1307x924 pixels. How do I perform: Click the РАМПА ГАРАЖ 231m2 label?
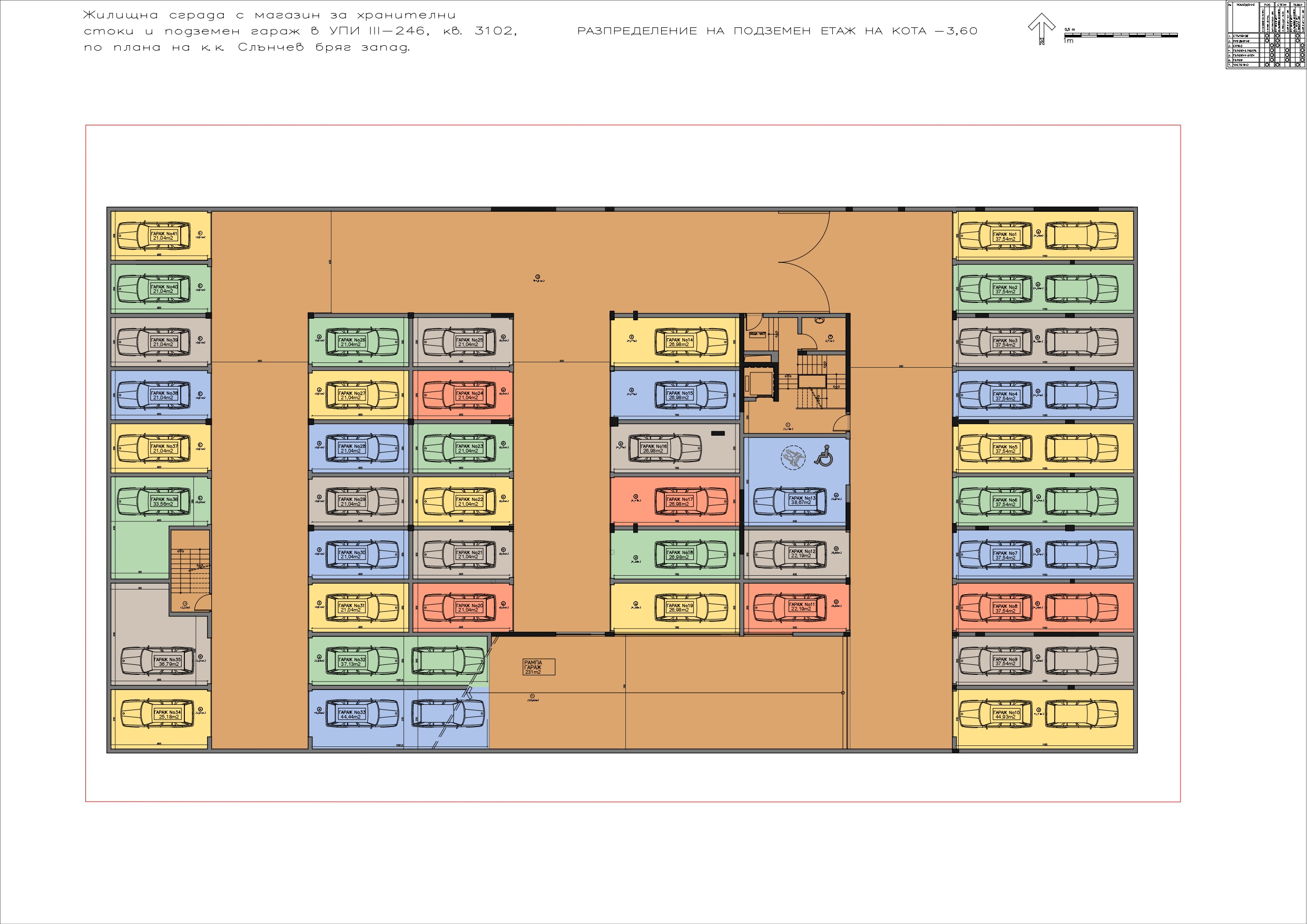538,667
